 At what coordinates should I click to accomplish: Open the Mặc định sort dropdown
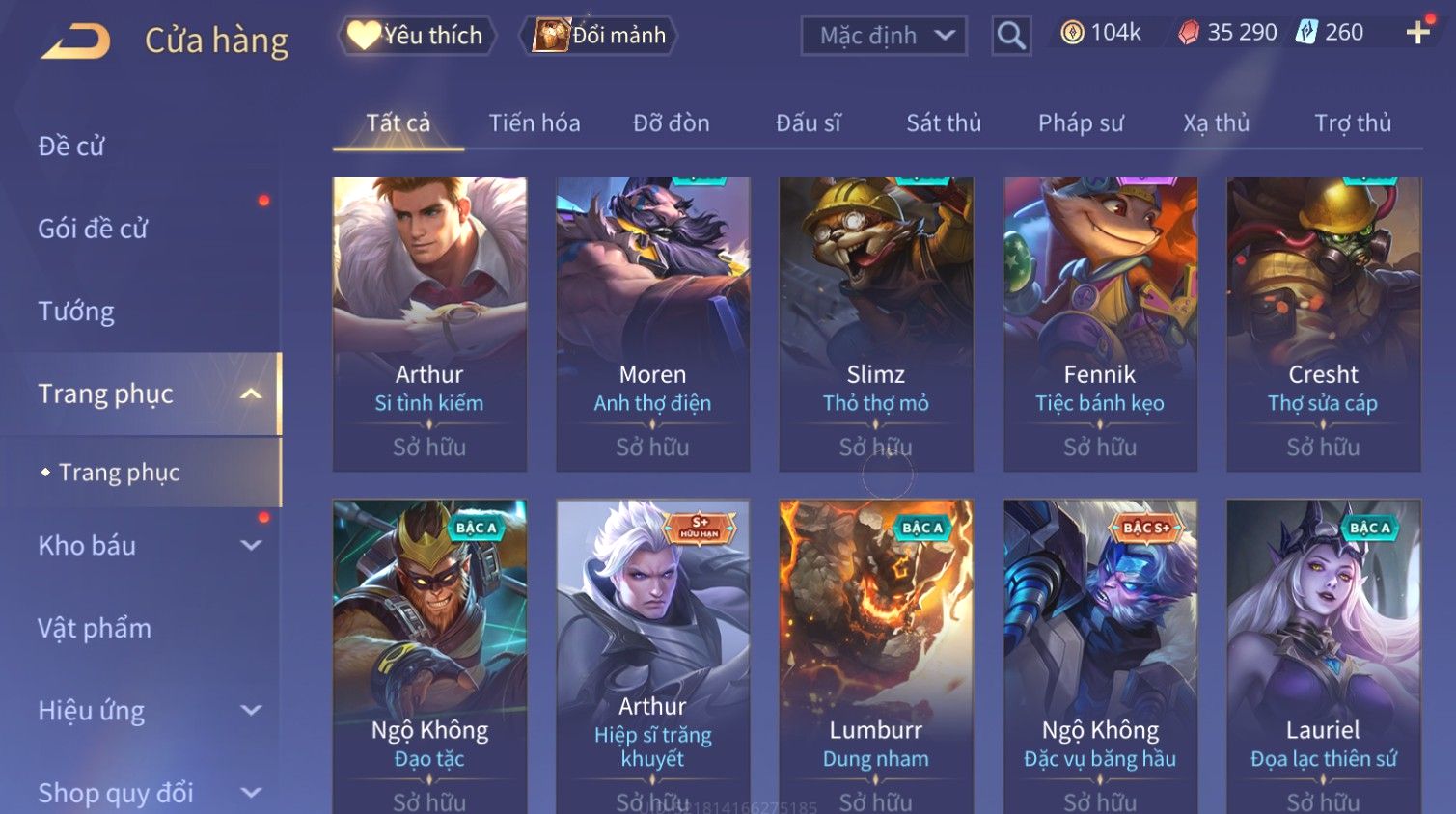click(884, 36)
